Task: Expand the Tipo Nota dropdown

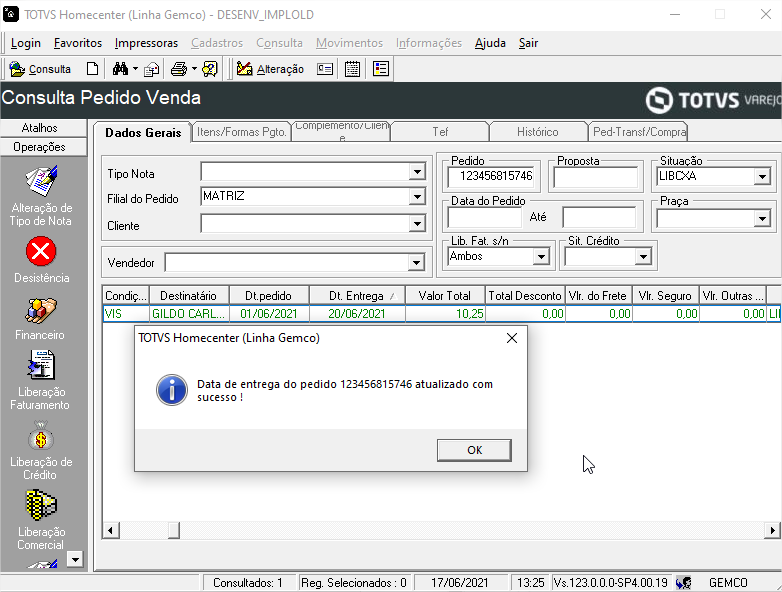Action: [x=416, y=172]
